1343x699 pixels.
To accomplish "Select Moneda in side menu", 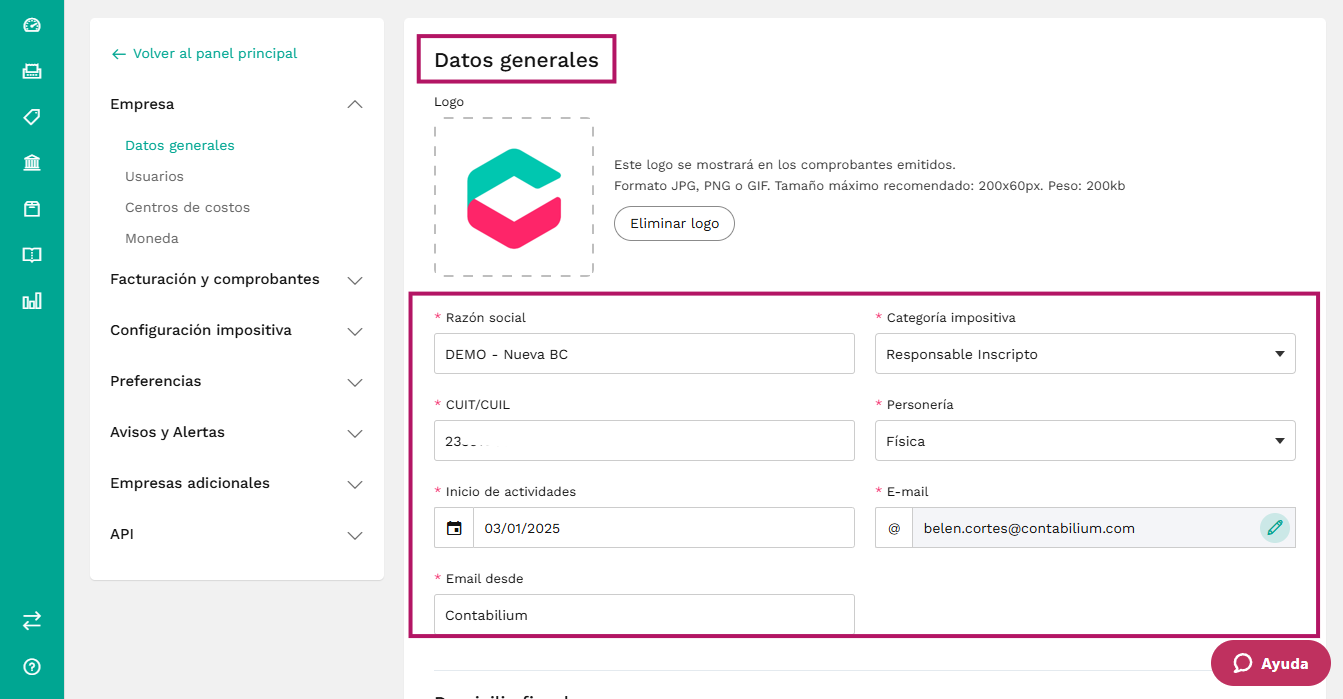I will [x=152, y=238].
